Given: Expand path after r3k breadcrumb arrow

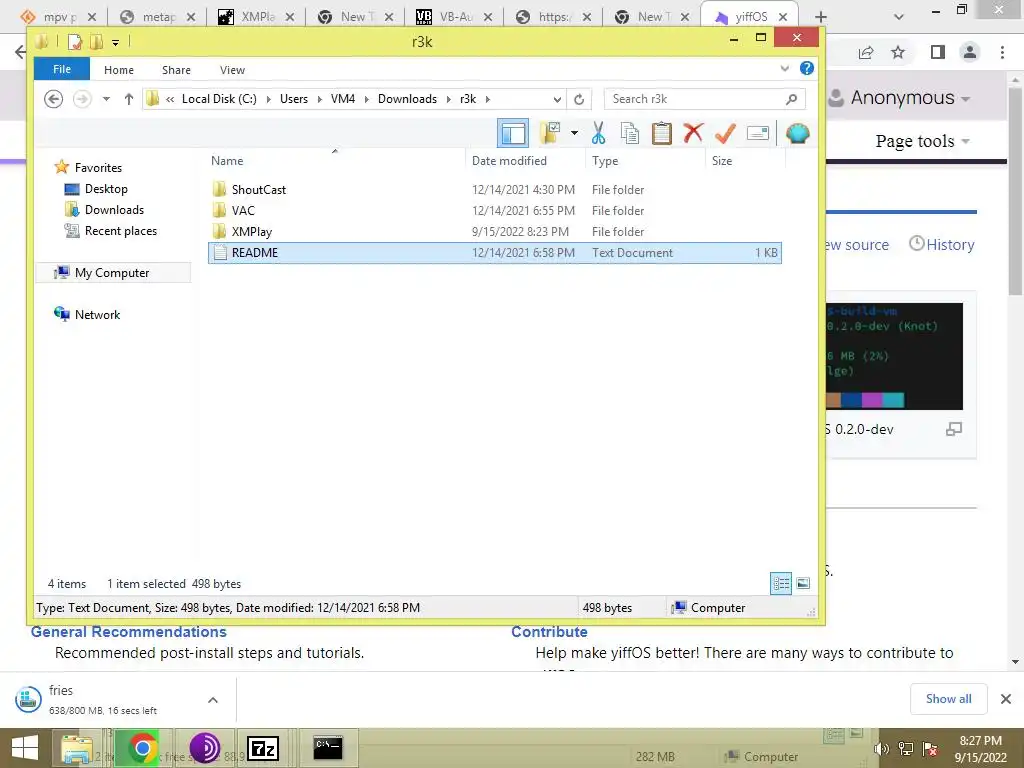Looking at the screenshot, I should (487, 99).
